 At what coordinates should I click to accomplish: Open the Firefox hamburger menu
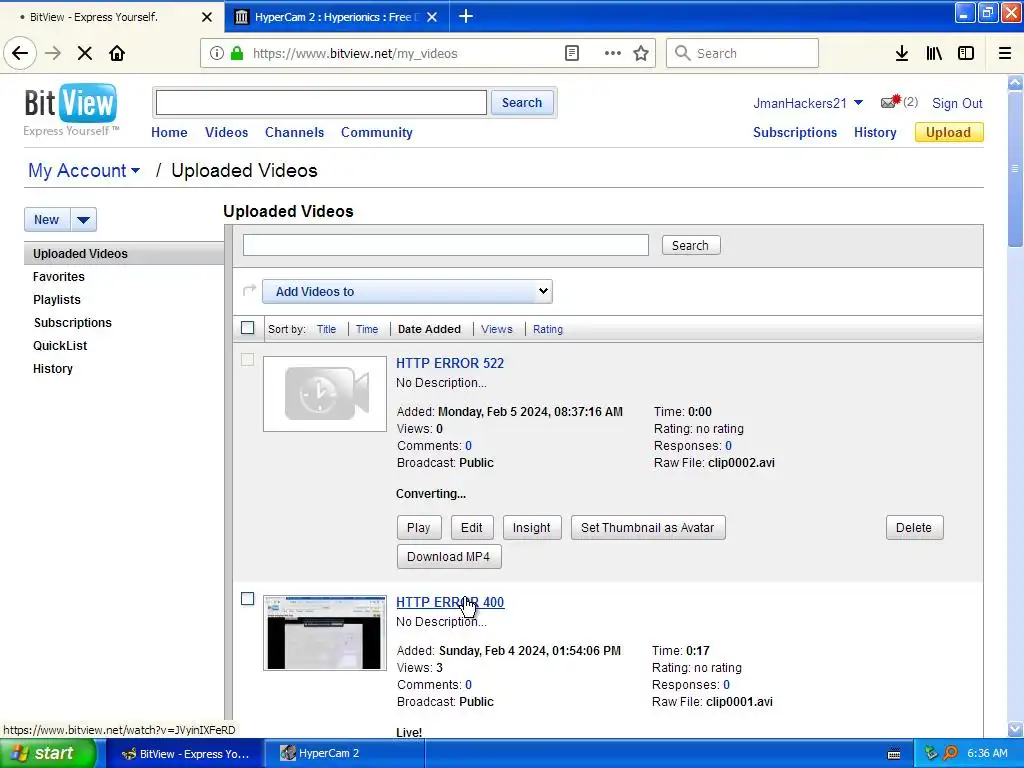coord(1005,54)
